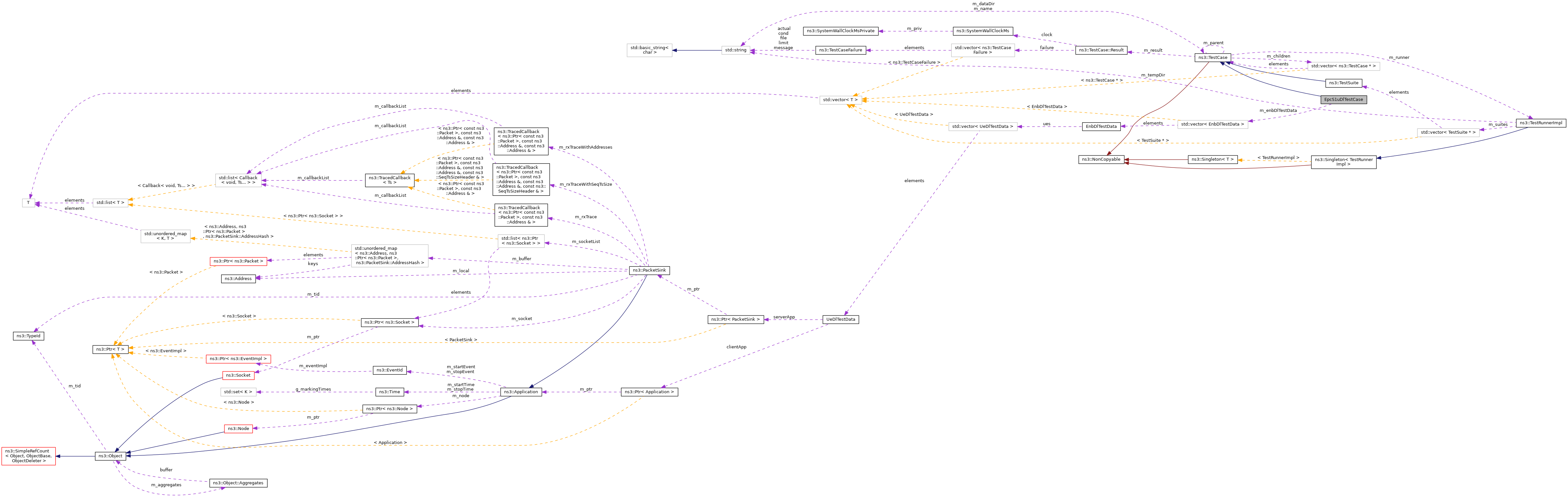
Task: Open the ns3::TestCase::Result node
Action: click(x=1101, y=50)
